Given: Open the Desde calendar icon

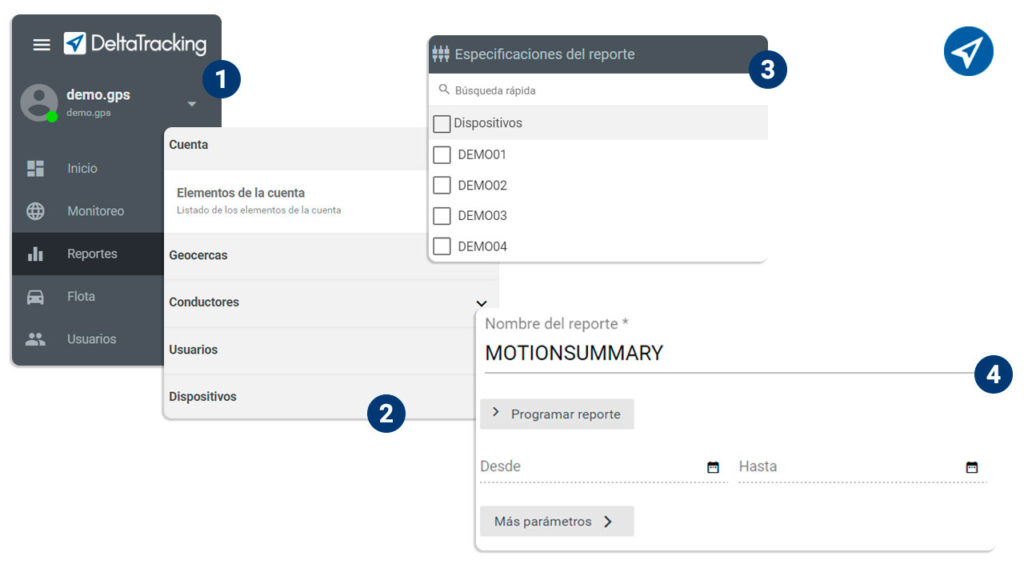Looking at the screenshot, I should 713,467.
